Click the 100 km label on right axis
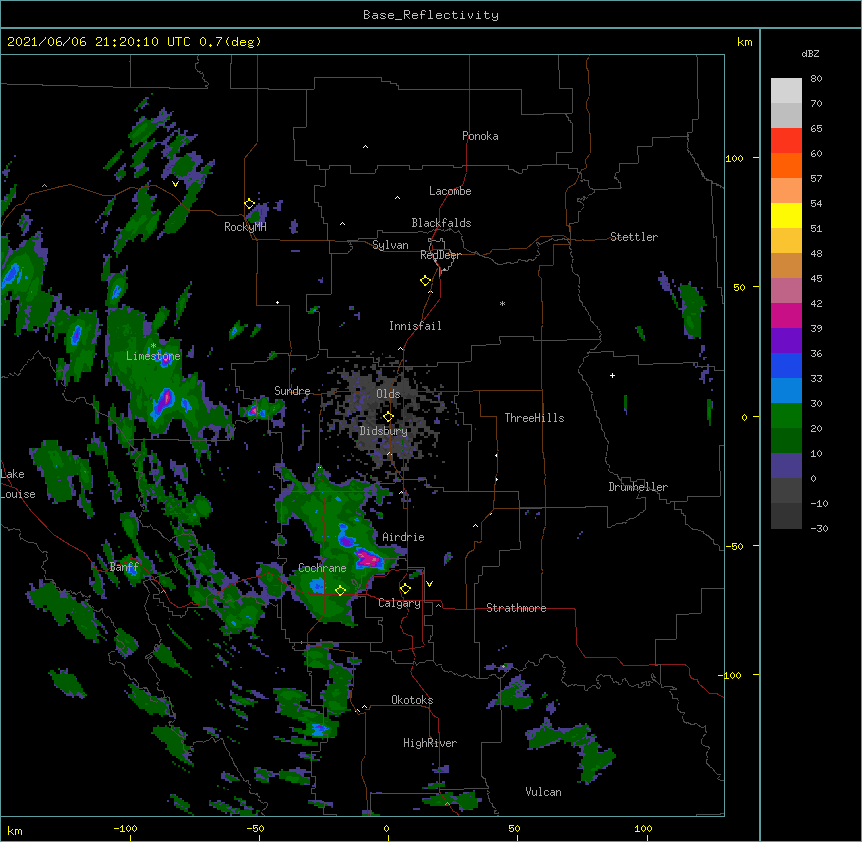Image resolution: width=862 pixels, height=842 pixels. (x=734, y=158)
